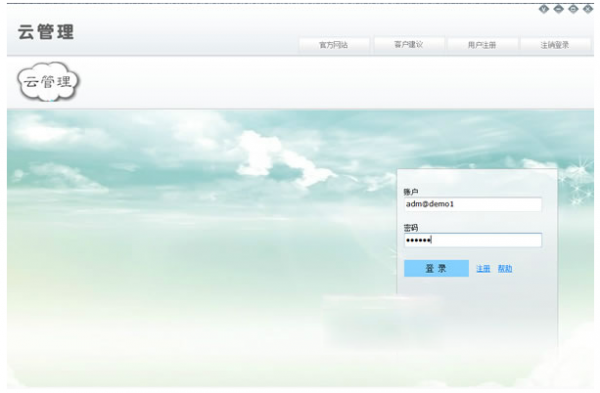Follow the 帮助 link
The height and width of the screenshot is (393, 600).
click(505, 269)
